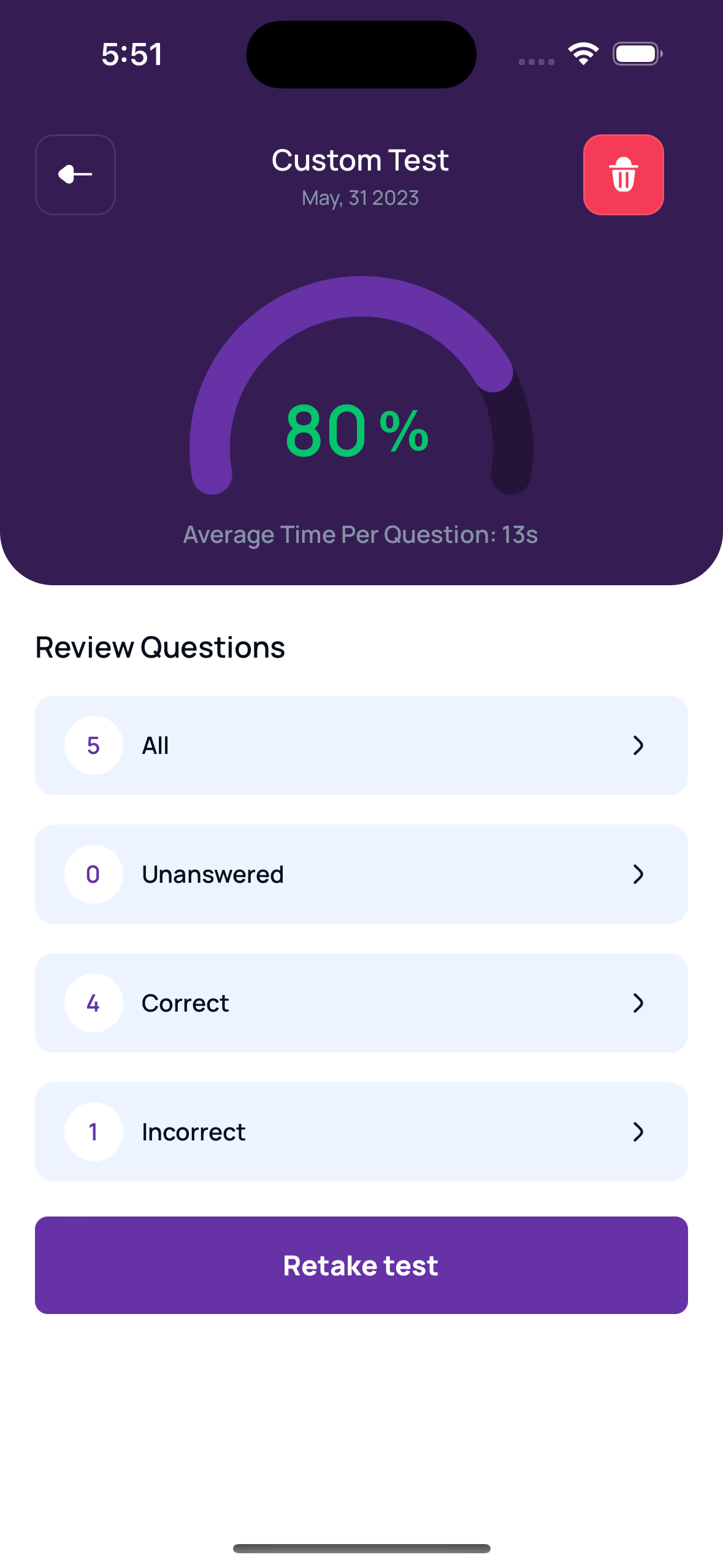Open Unanswered questions using the chevron
This screenshot has width=723, height=1568.
[639, 874]
